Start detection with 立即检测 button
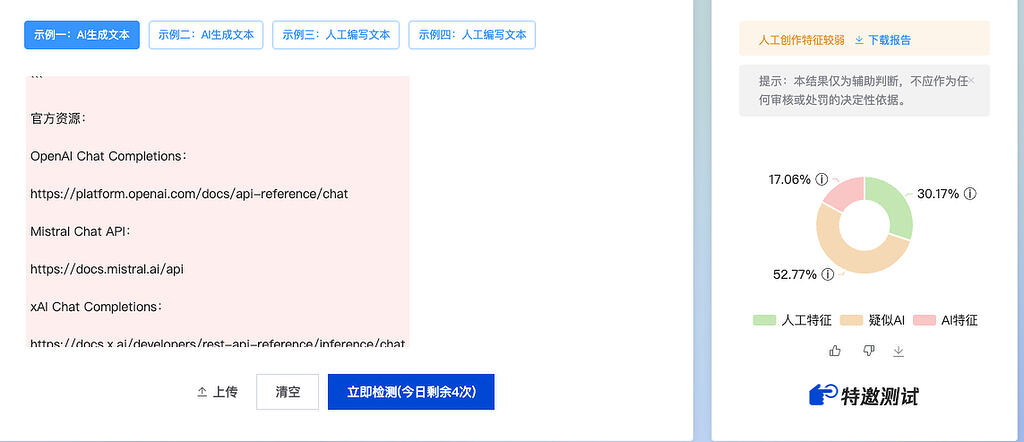Viewport: 1024px width, 442px height. [x=411, y=392]
